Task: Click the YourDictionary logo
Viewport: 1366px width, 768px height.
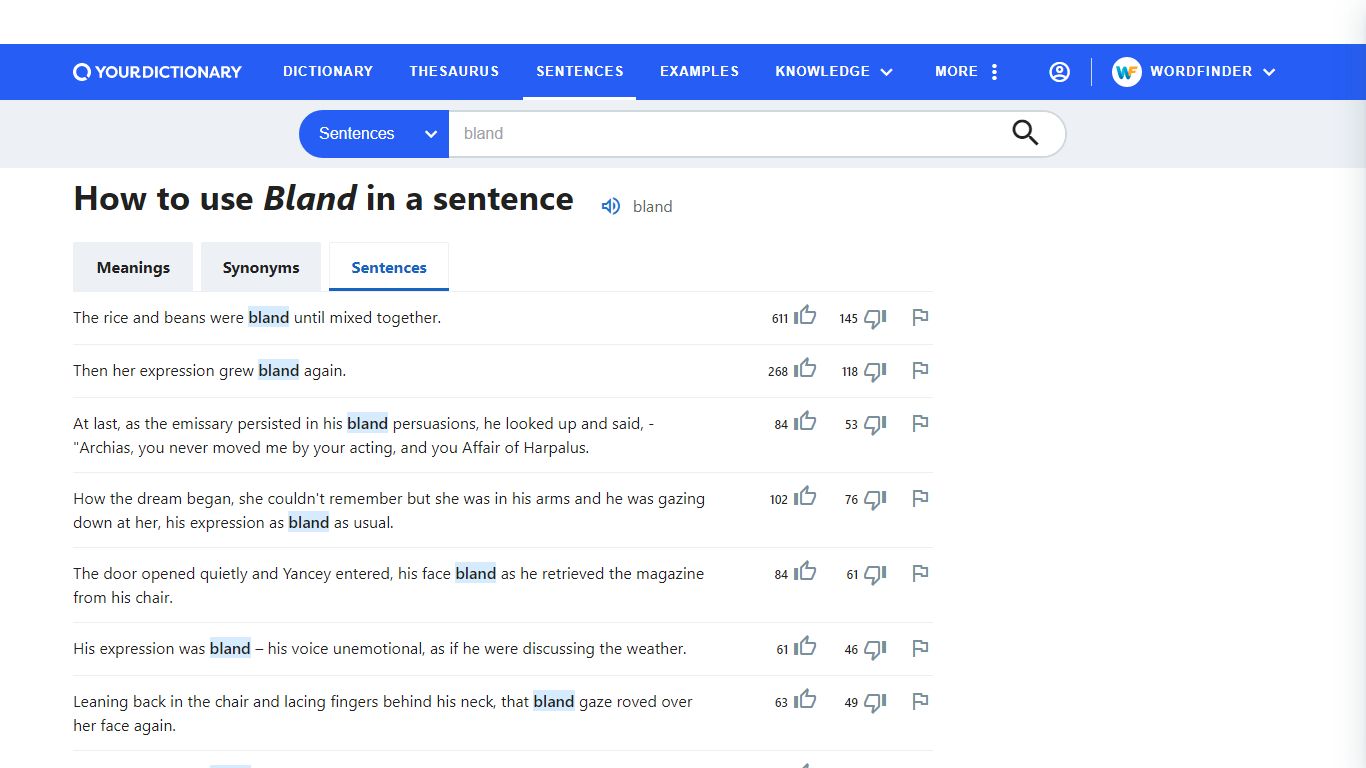Action: click(157, 72)
